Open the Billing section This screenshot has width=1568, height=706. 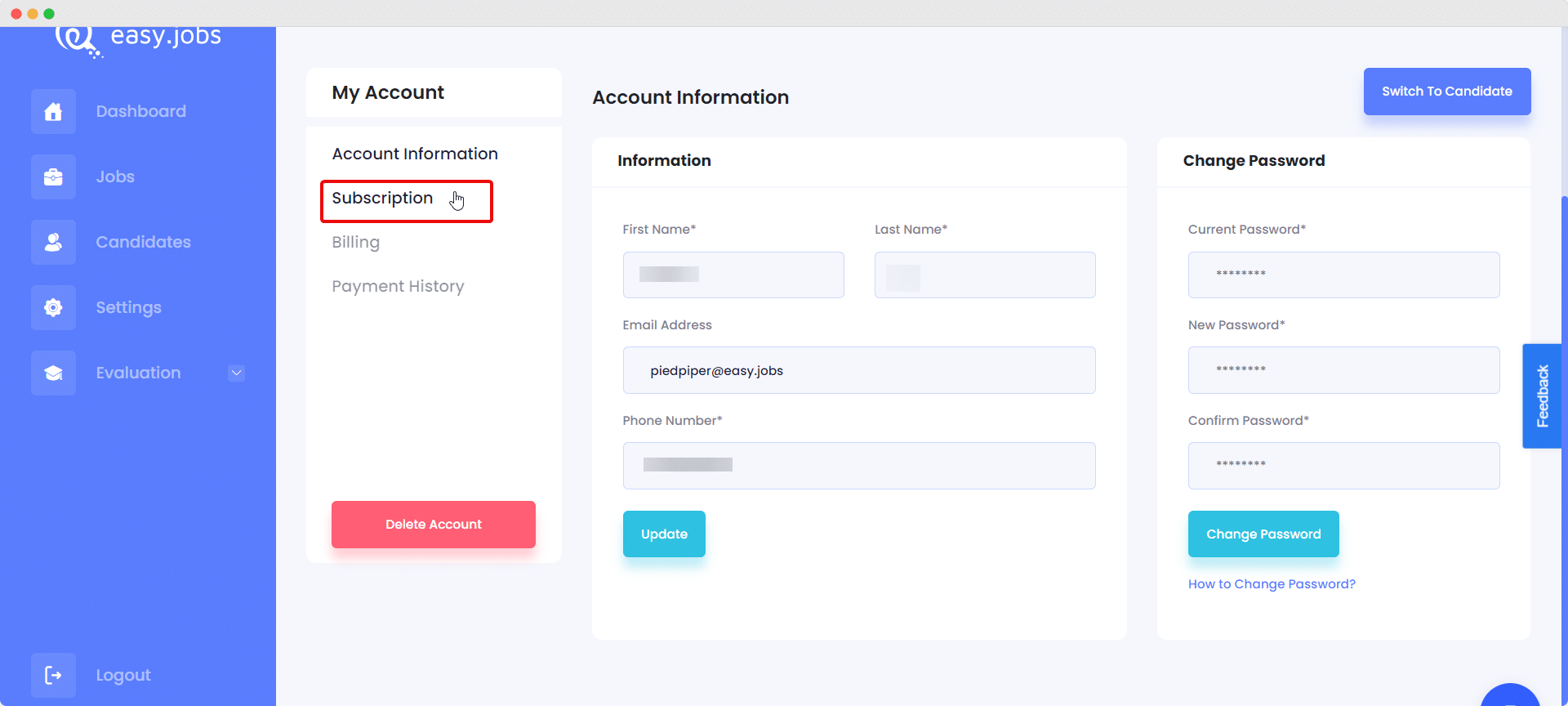355,242
